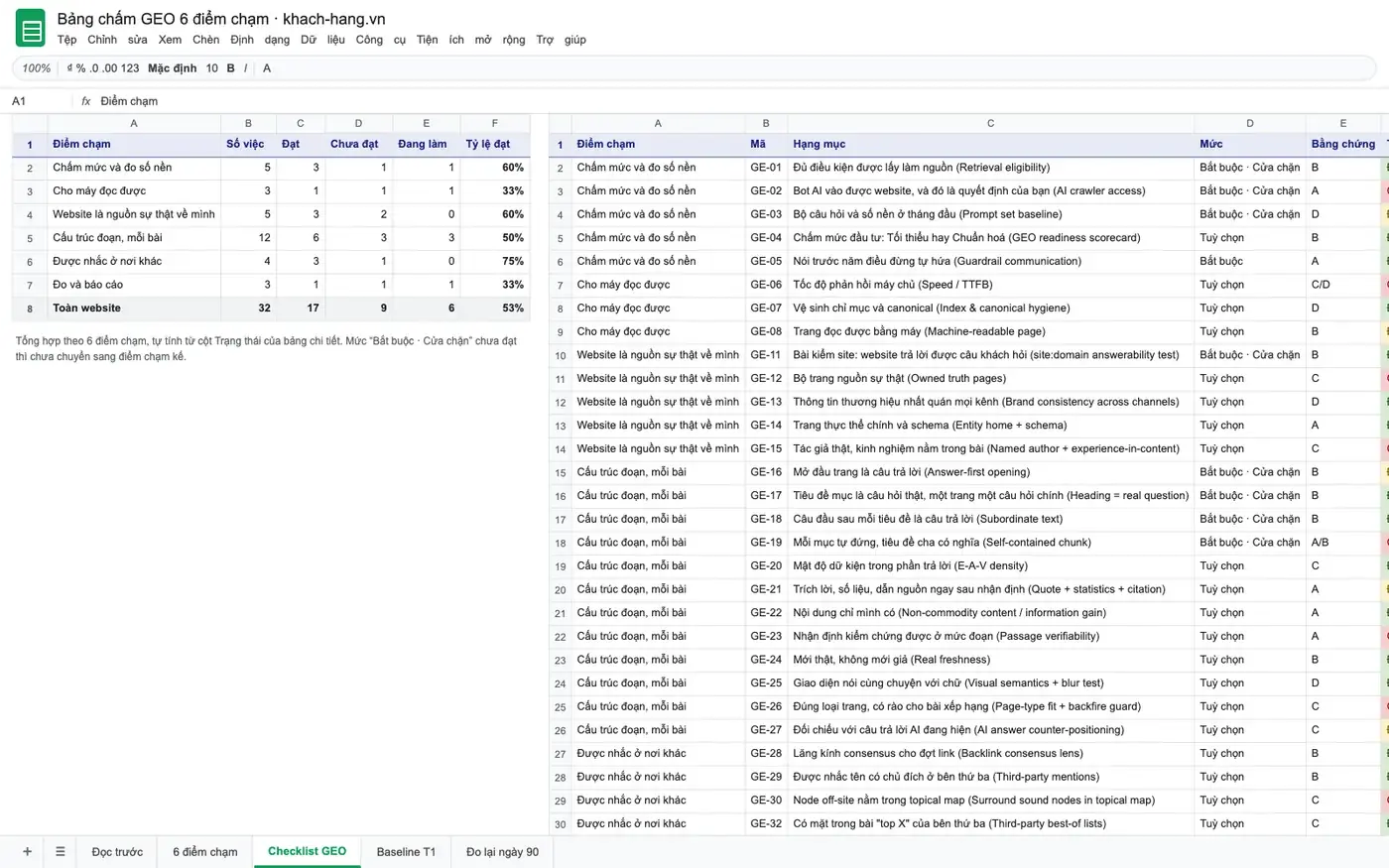Open the font size 10 selector
Viewport: 1389px width, 868px height.
point(212,68)
